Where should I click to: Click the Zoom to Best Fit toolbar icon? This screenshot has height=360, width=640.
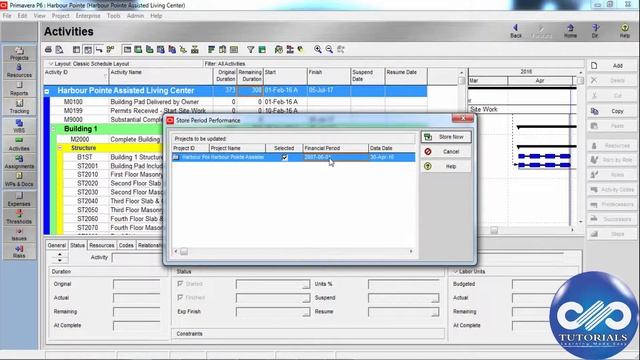coord(341,49)
